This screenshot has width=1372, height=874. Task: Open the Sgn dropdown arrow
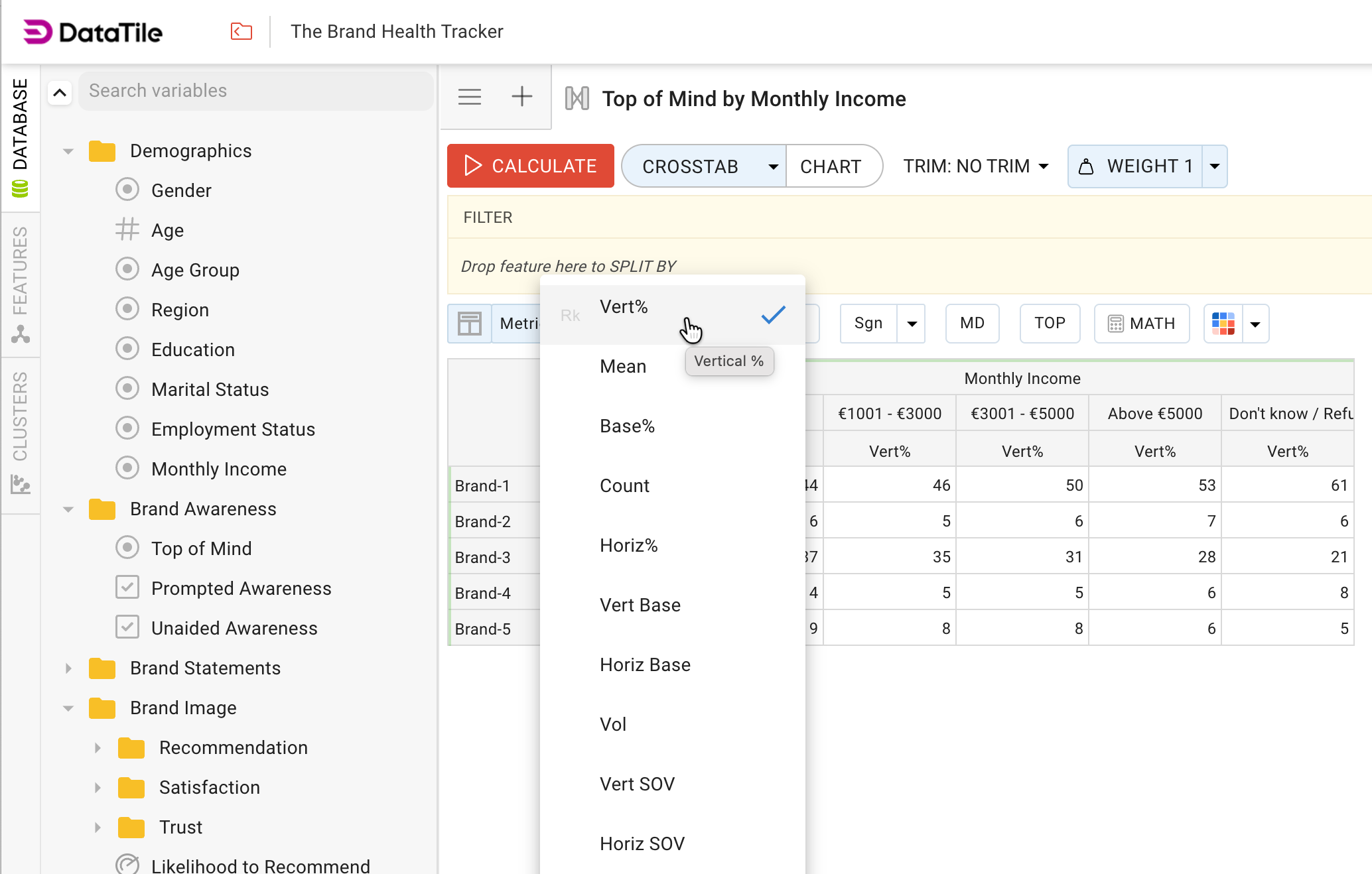[912, 324]
